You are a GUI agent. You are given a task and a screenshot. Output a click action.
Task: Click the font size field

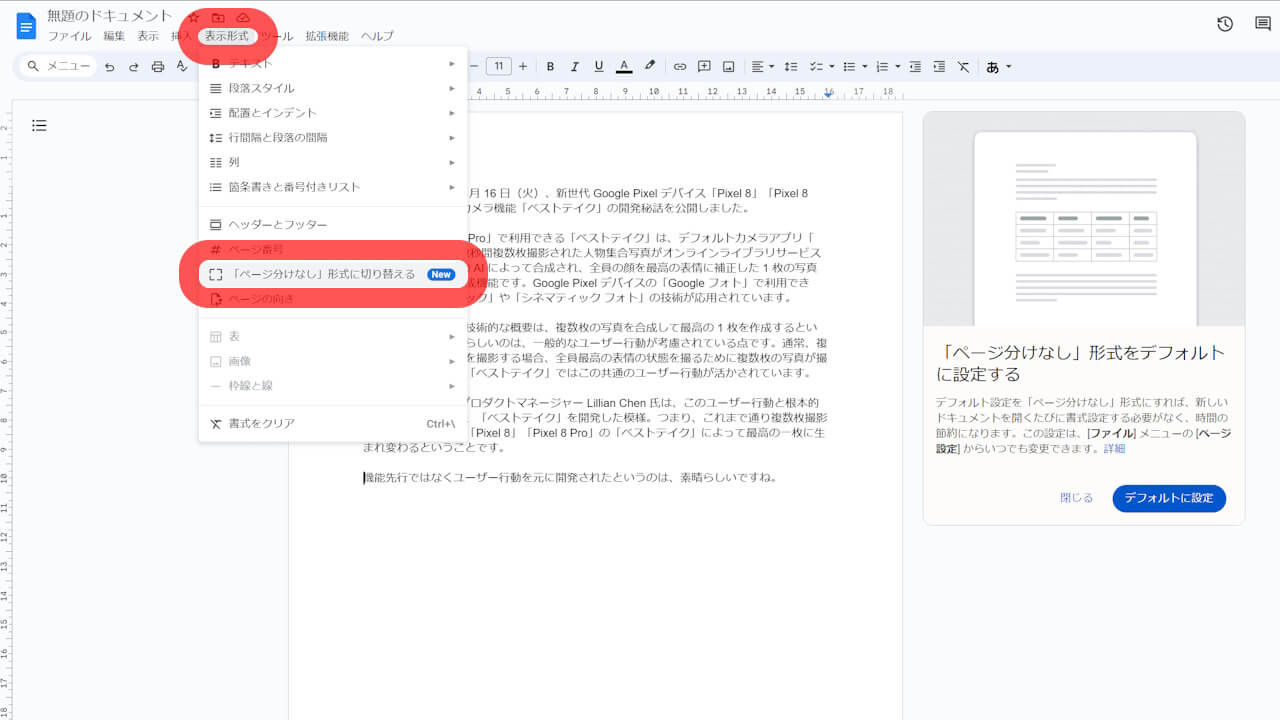[499, 67]
